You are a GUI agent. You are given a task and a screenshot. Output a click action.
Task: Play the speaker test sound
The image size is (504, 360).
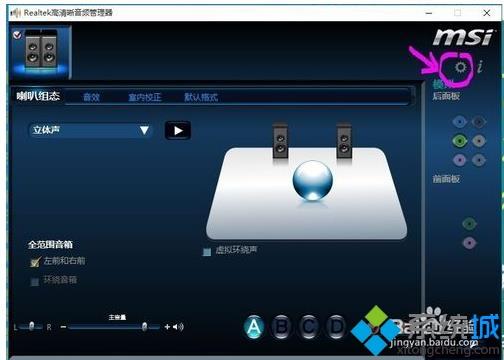[178, 130]
